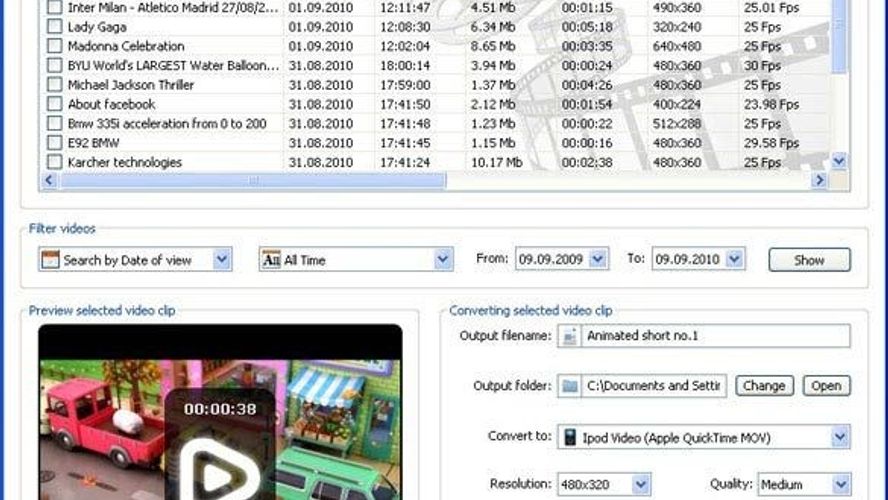Click the '512x288' resolution cell
Image resolution: width=888 pixels, height=500 pixels.
pos(677,123)
